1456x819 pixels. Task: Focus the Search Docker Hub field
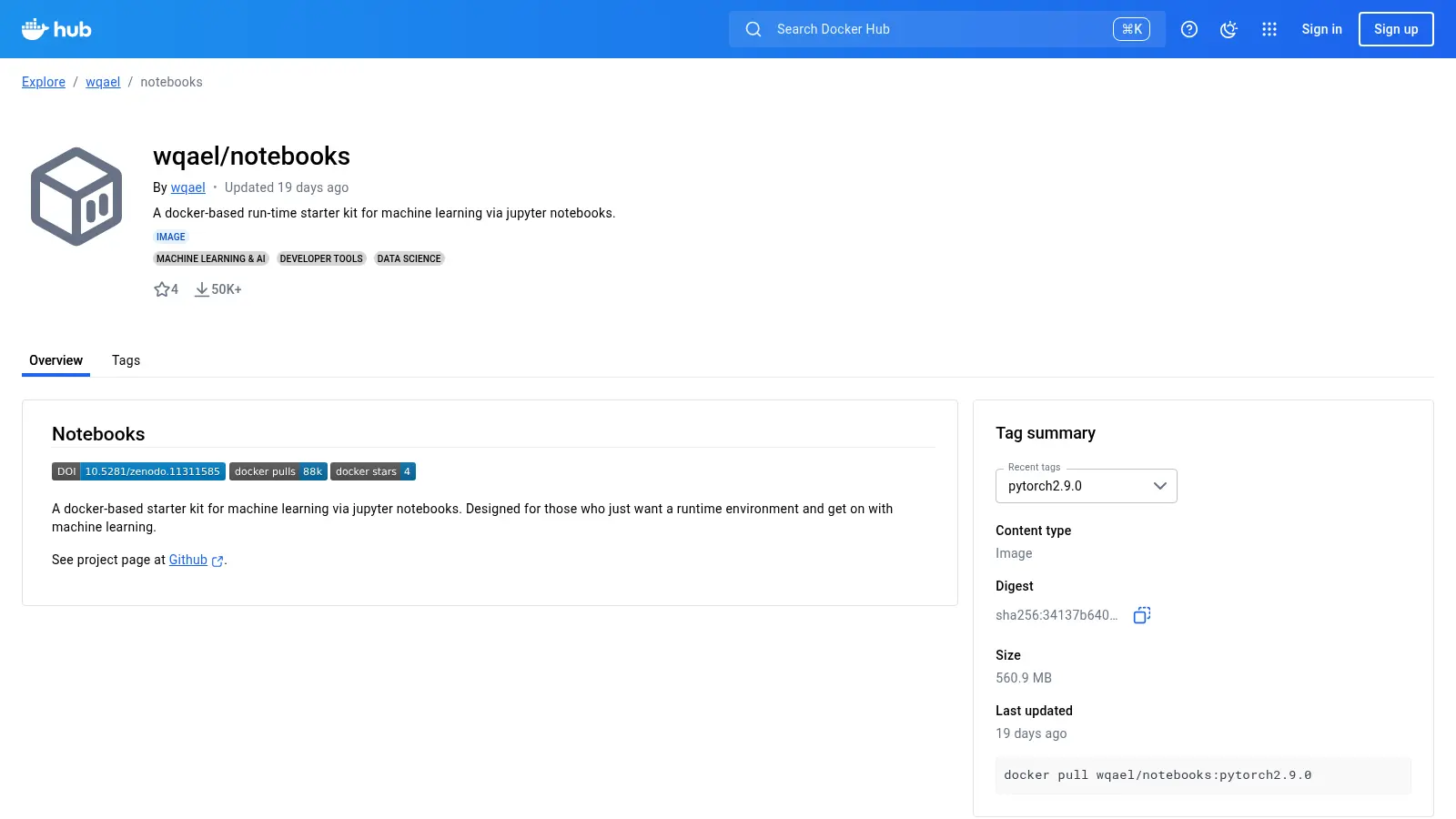[x=947, y=29]
